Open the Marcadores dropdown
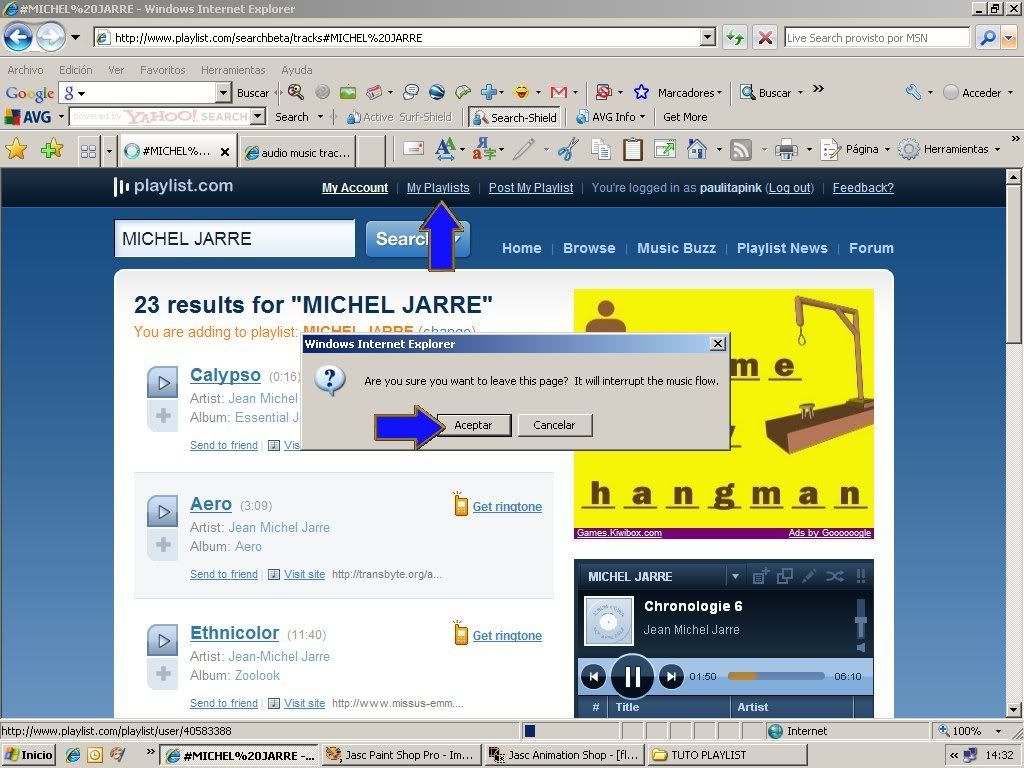The width and height of the screenshot is (1024, 768). click(x=719, y=93)
